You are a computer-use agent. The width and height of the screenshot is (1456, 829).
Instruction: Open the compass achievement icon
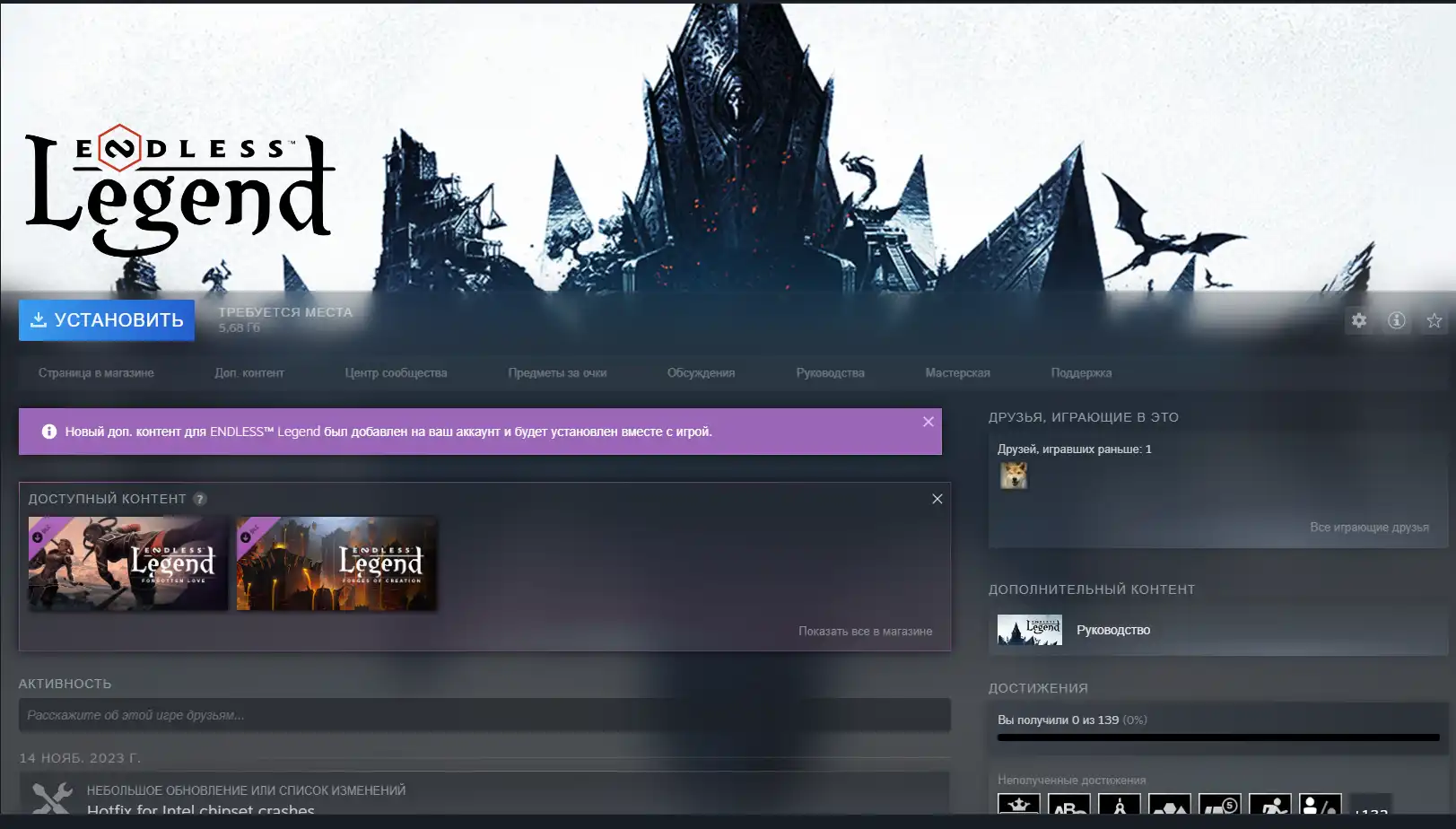point(1120,804)
